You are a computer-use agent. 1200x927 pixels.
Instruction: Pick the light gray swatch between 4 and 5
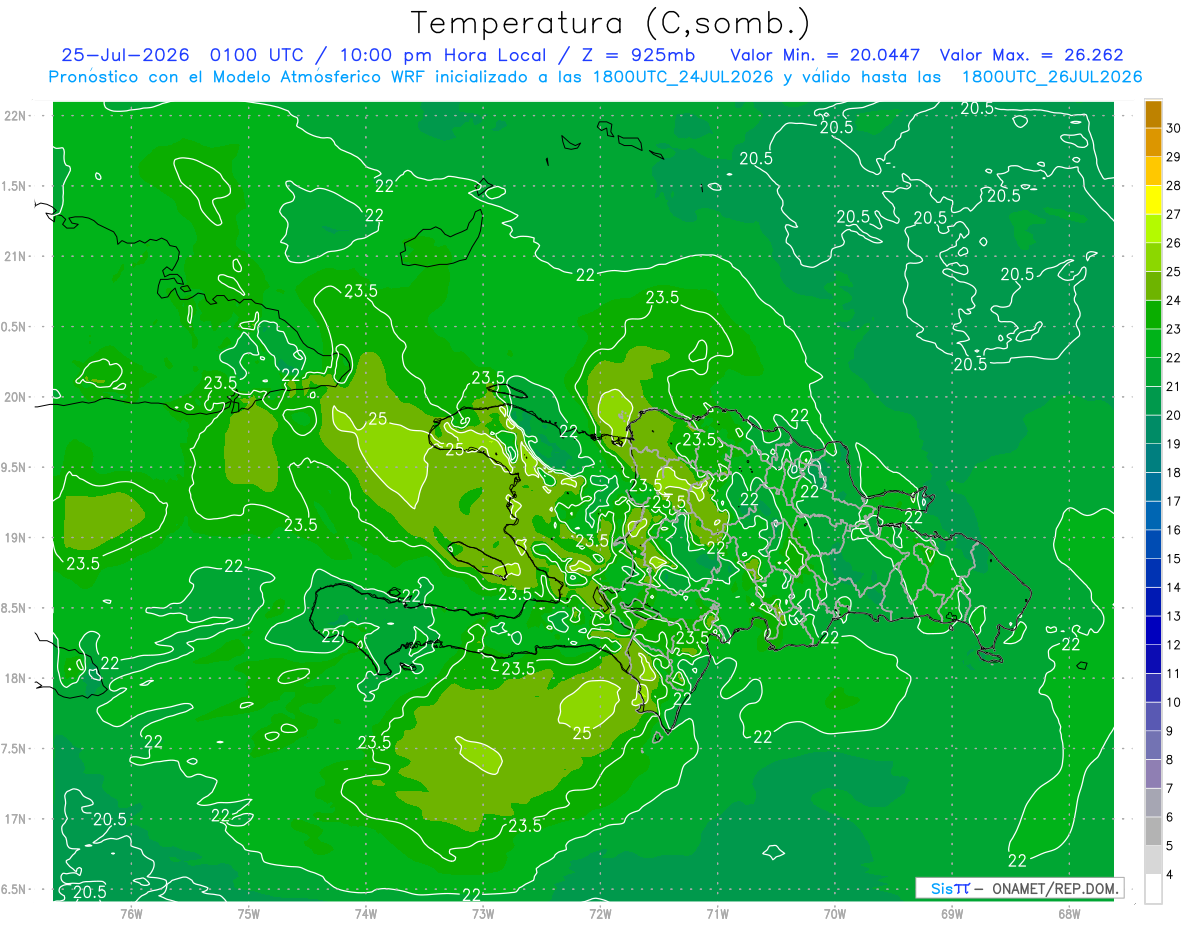pos(1153,860)
